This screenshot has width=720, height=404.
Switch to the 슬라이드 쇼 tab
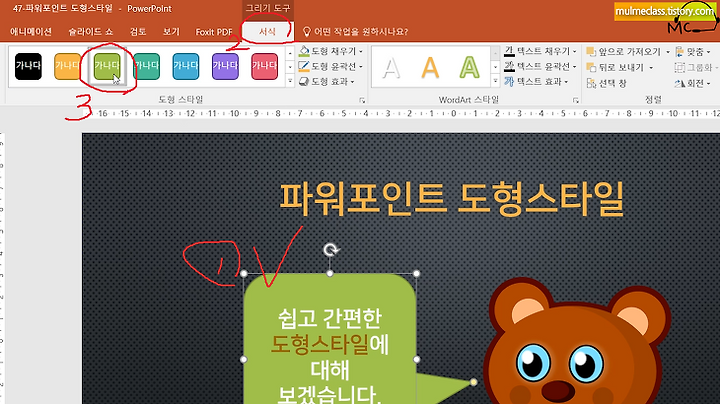(90, 32)
